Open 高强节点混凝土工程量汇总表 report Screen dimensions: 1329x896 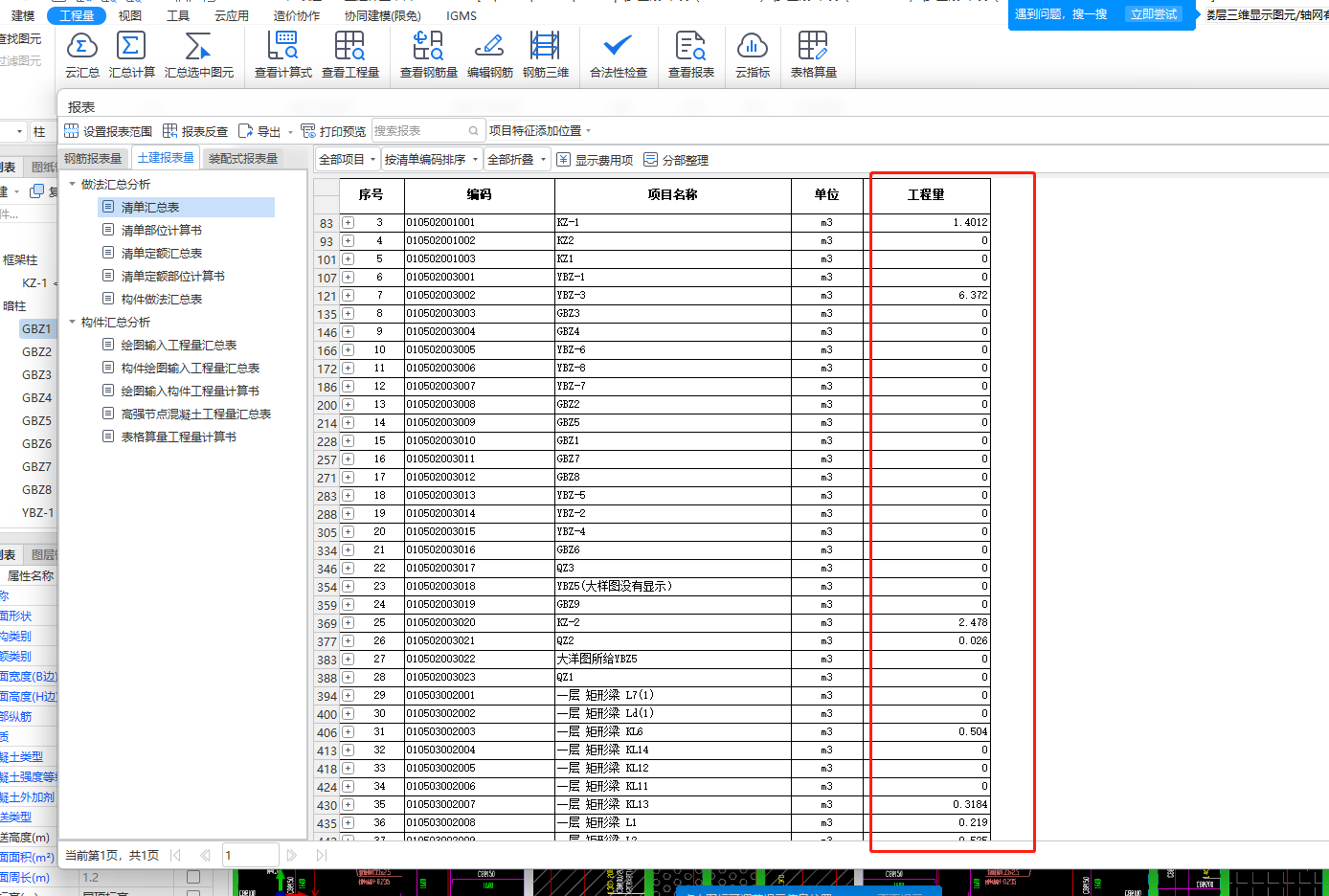pos(195,414)
